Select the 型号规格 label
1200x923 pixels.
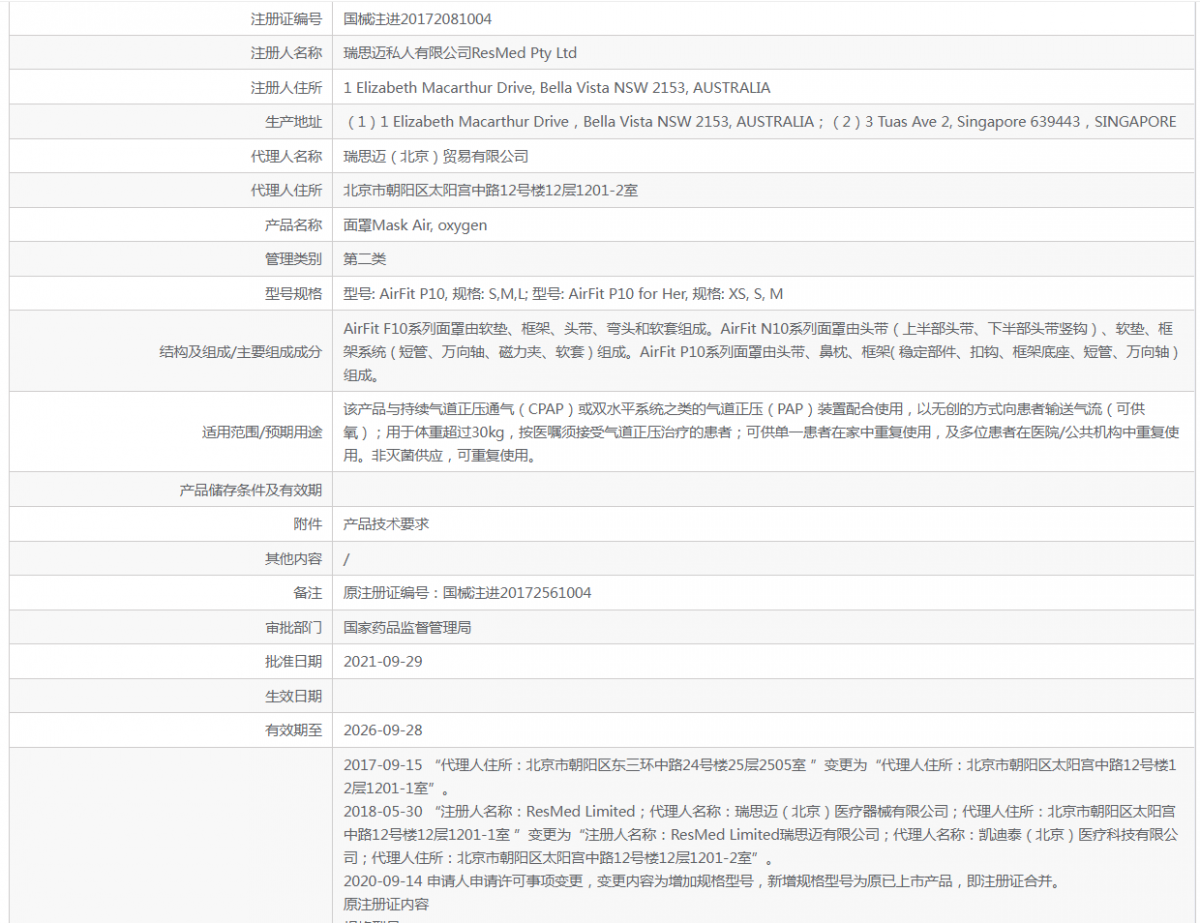point(293,293)
